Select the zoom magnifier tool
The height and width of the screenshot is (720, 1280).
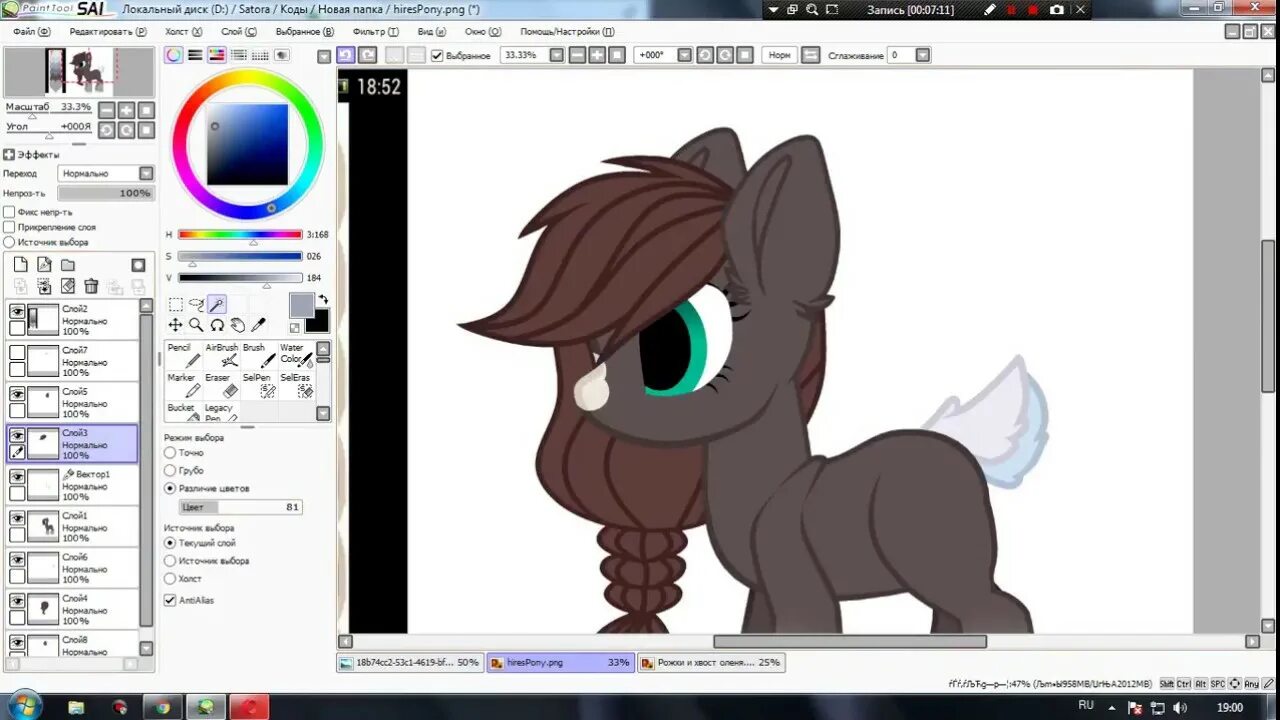[x=196, y=325]
